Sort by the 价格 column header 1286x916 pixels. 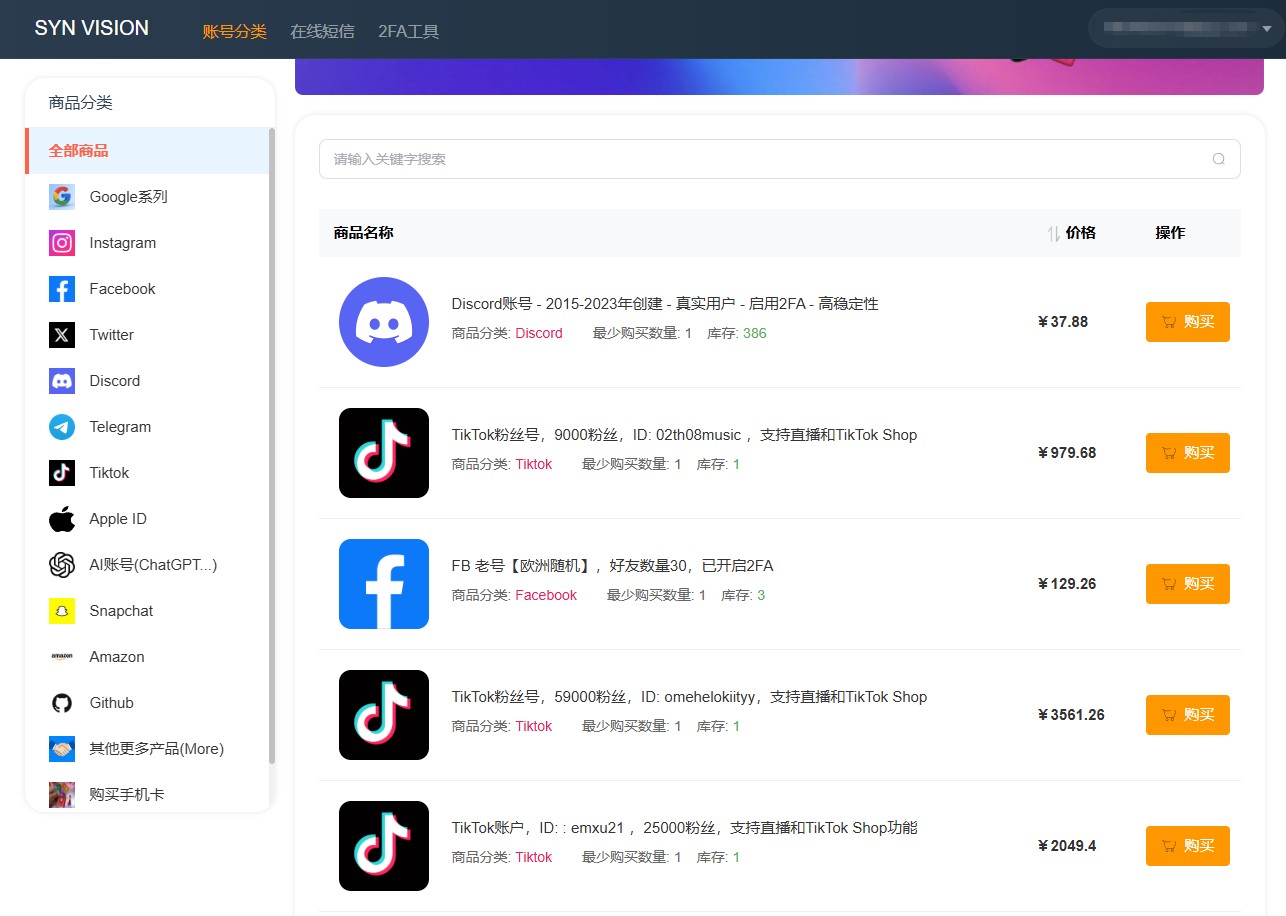[x=1081, y=233]
